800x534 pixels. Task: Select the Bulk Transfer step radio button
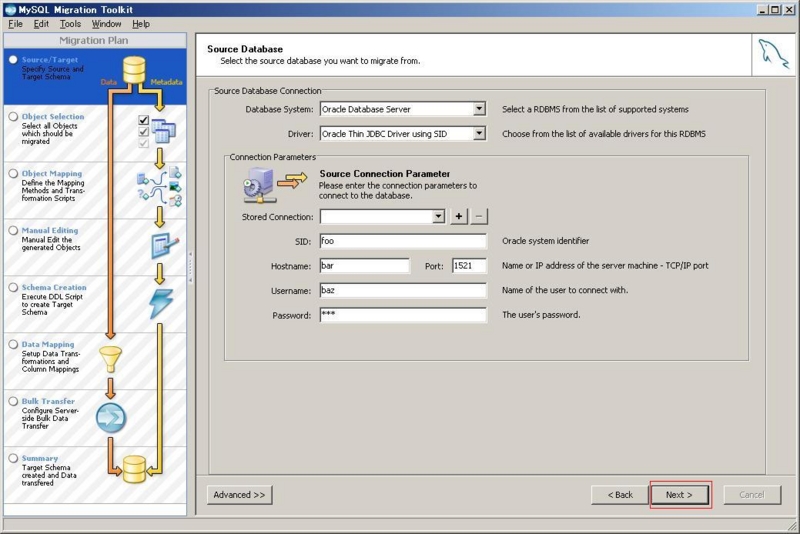pos(13,401)
